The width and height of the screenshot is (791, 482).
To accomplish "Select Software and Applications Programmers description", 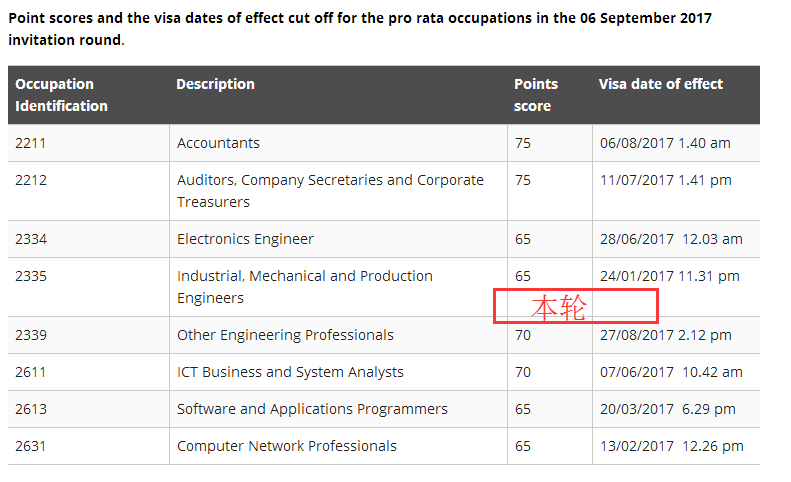I will click(312, 409).
